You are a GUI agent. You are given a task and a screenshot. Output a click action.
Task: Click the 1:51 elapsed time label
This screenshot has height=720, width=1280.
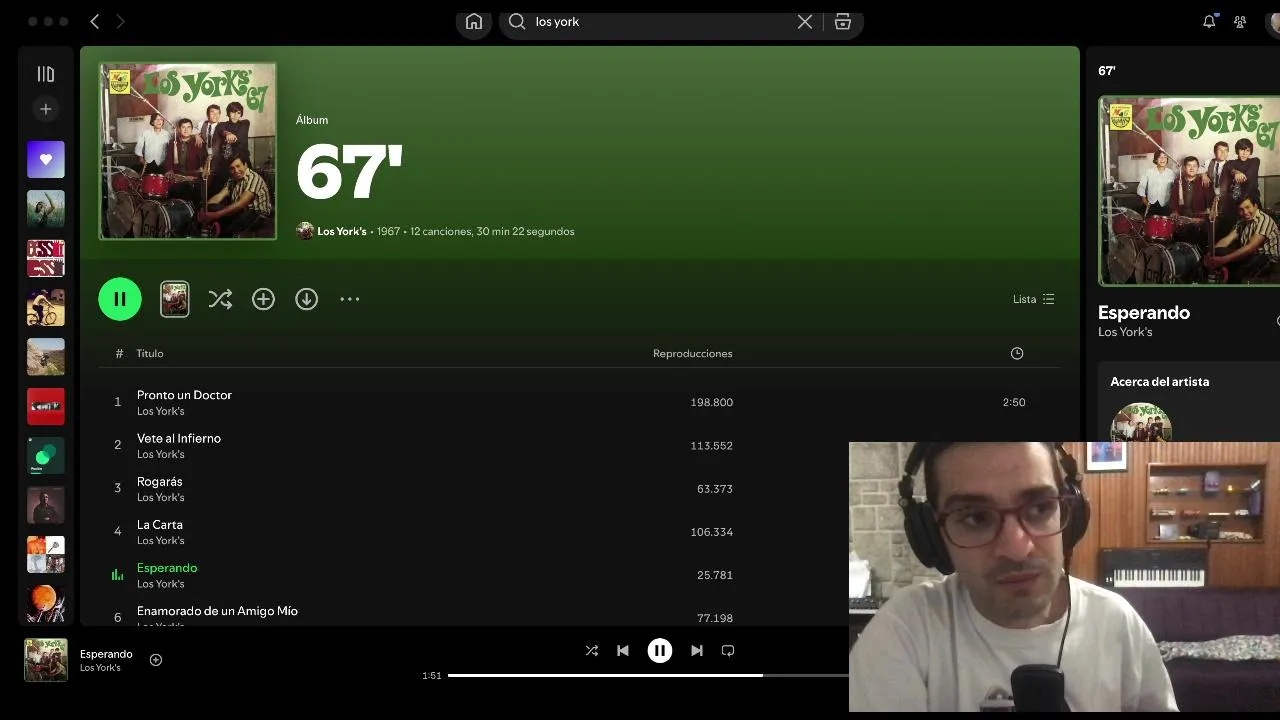(x=431, y=676)
